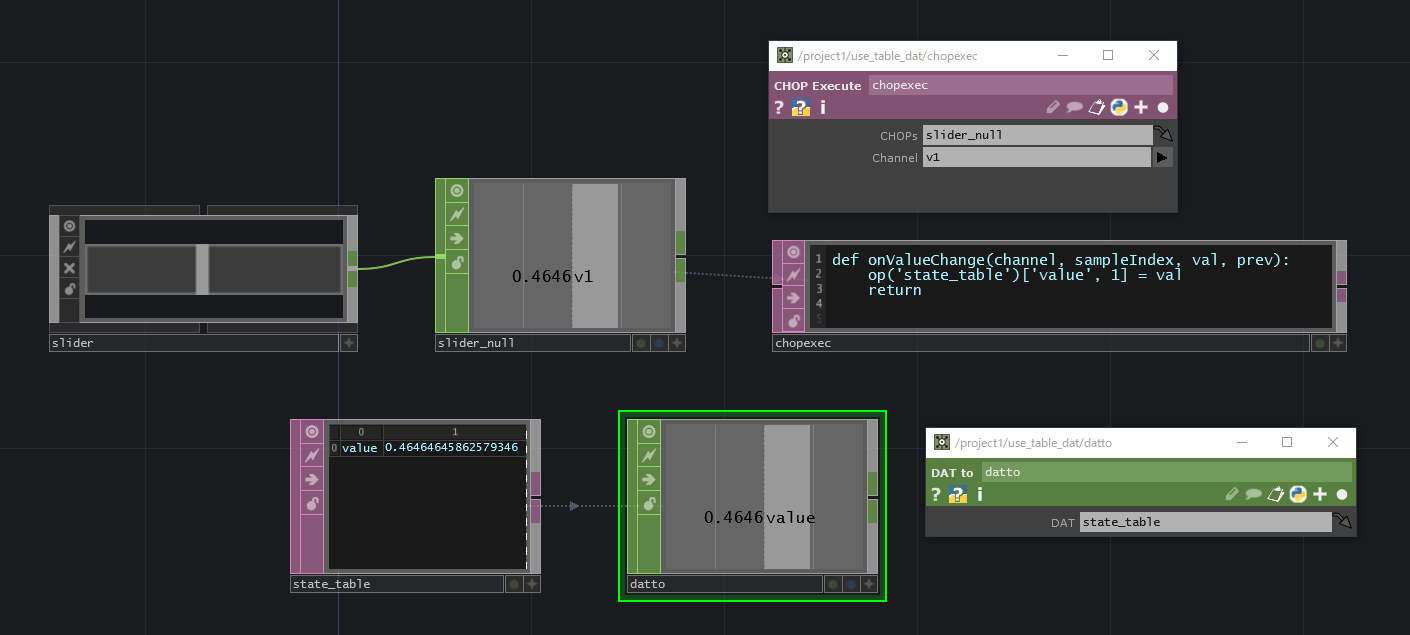Click the plus icon in the DAT to header
Image resolution: width=1410 pixels, height=635 pixels.
1319,493
